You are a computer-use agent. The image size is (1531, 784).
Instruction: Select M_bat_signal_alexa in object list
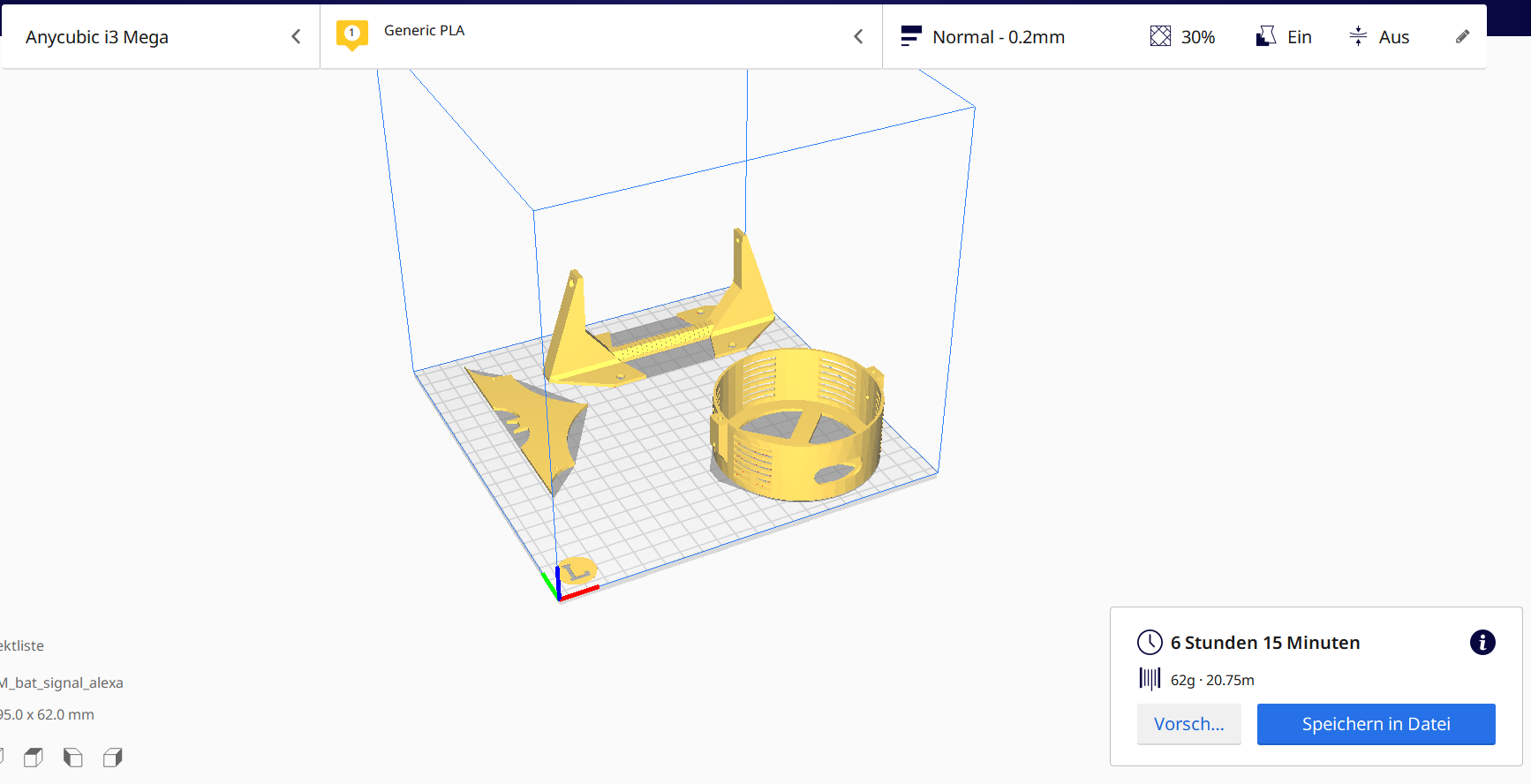[x=62, y=682]
